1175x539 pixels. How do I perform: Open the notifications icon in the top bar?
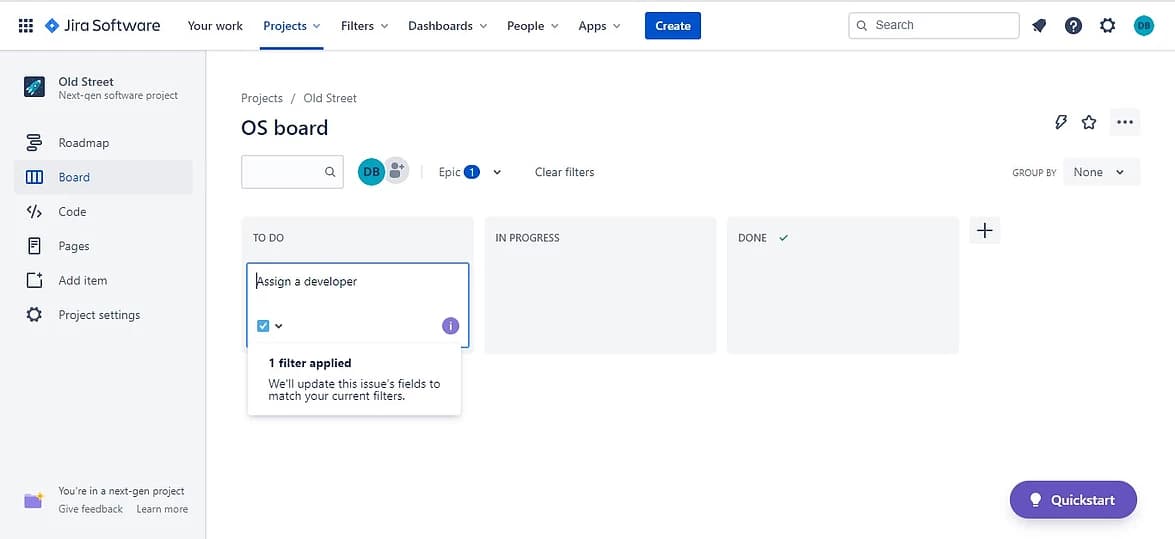(x=1039, y=26)
